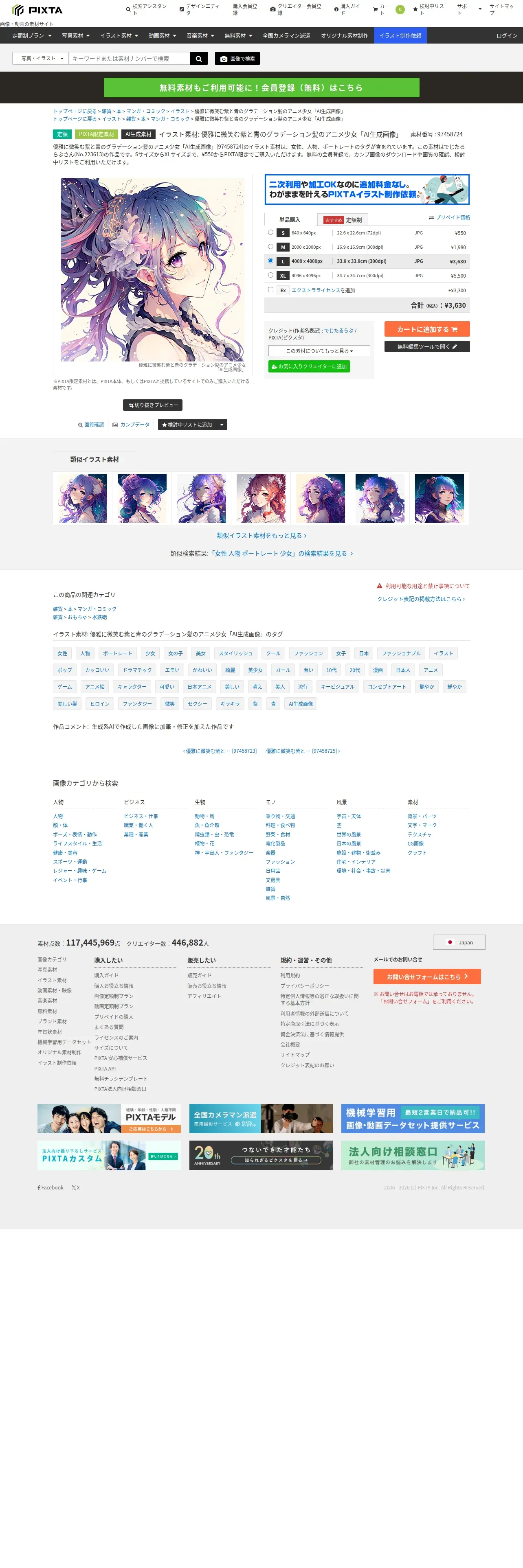Open 全国カメラマン派遣 menu item
523x1568 pixels.
tap(286, 36)
